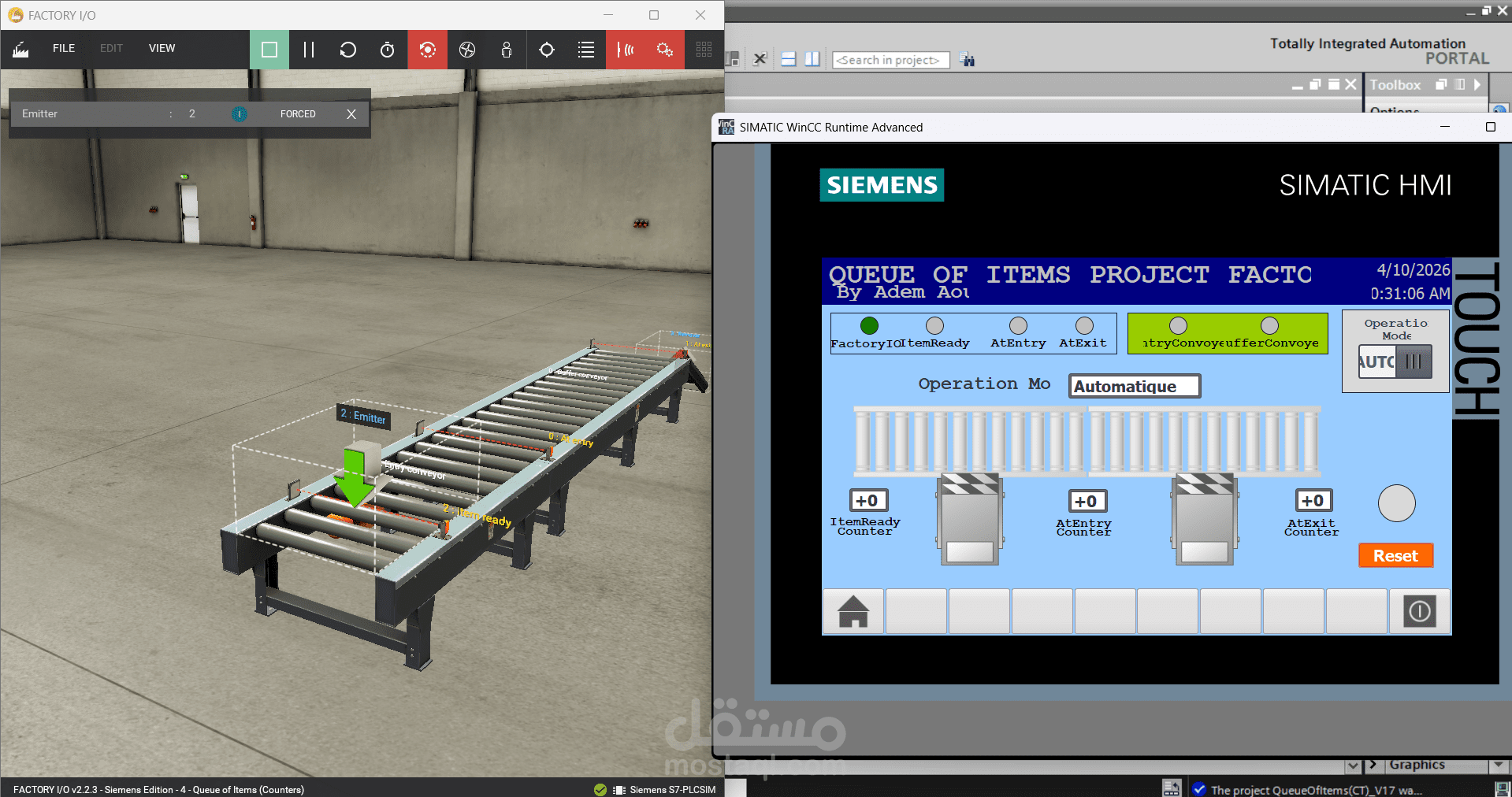Stop the Factory I/O simulation
Screen dimensions: 1512x797
point(269,50)
